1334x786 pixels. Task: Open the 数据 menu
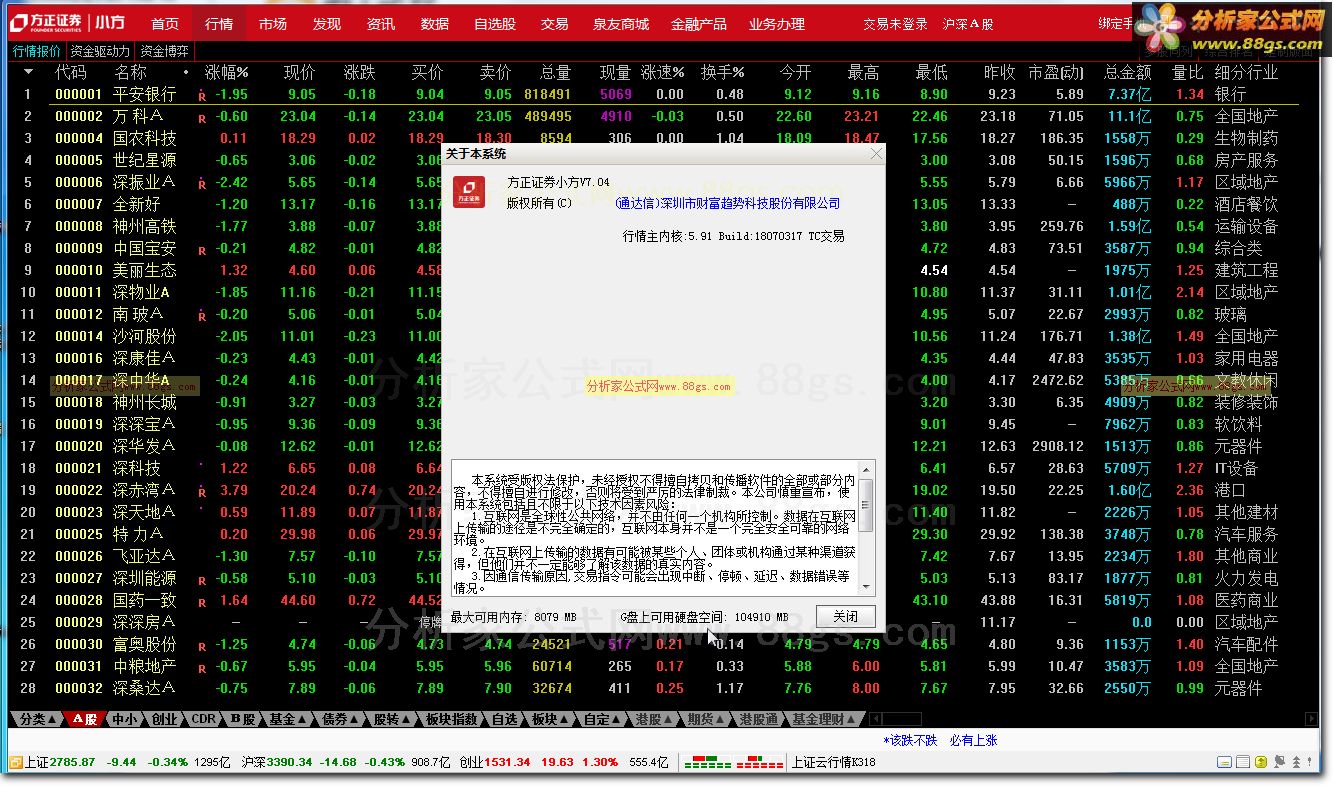pos(434,24)
